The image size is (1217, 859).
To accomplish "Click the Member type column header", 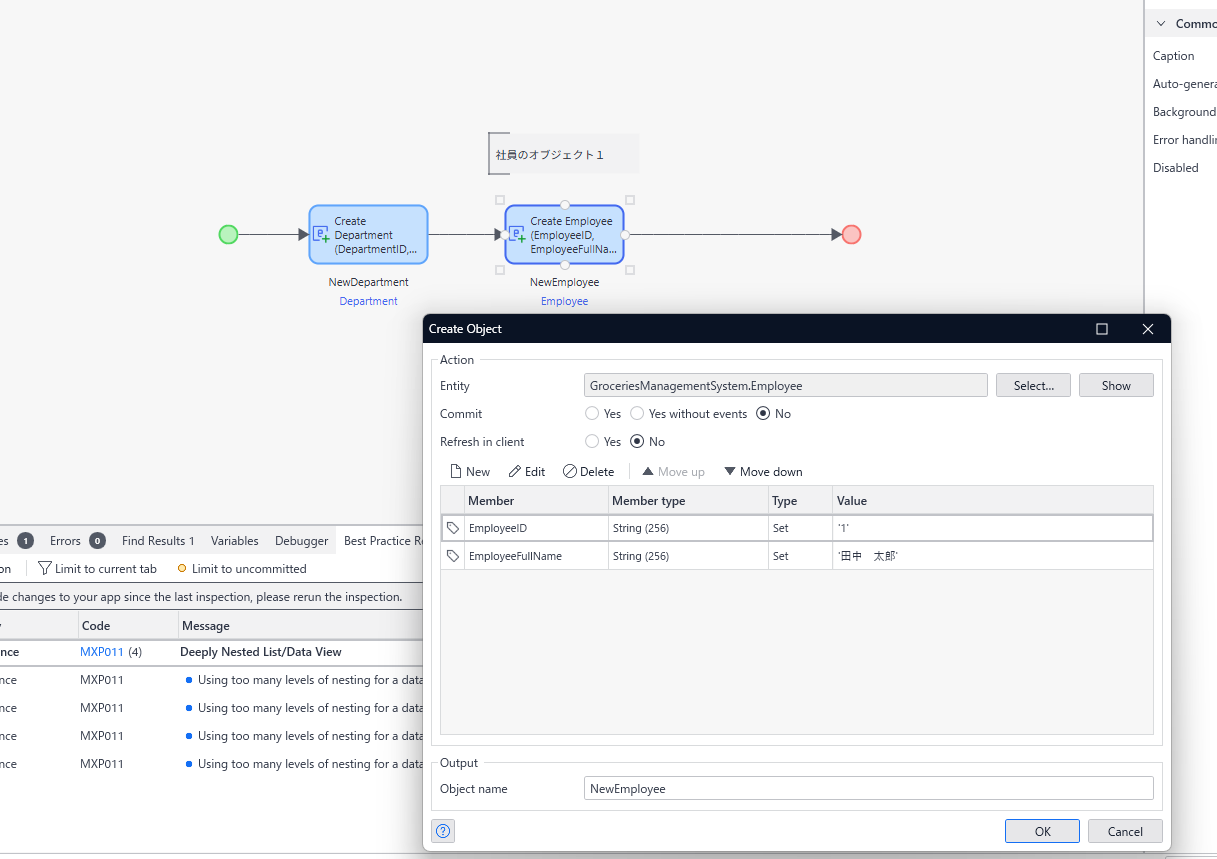I will 688,500.
